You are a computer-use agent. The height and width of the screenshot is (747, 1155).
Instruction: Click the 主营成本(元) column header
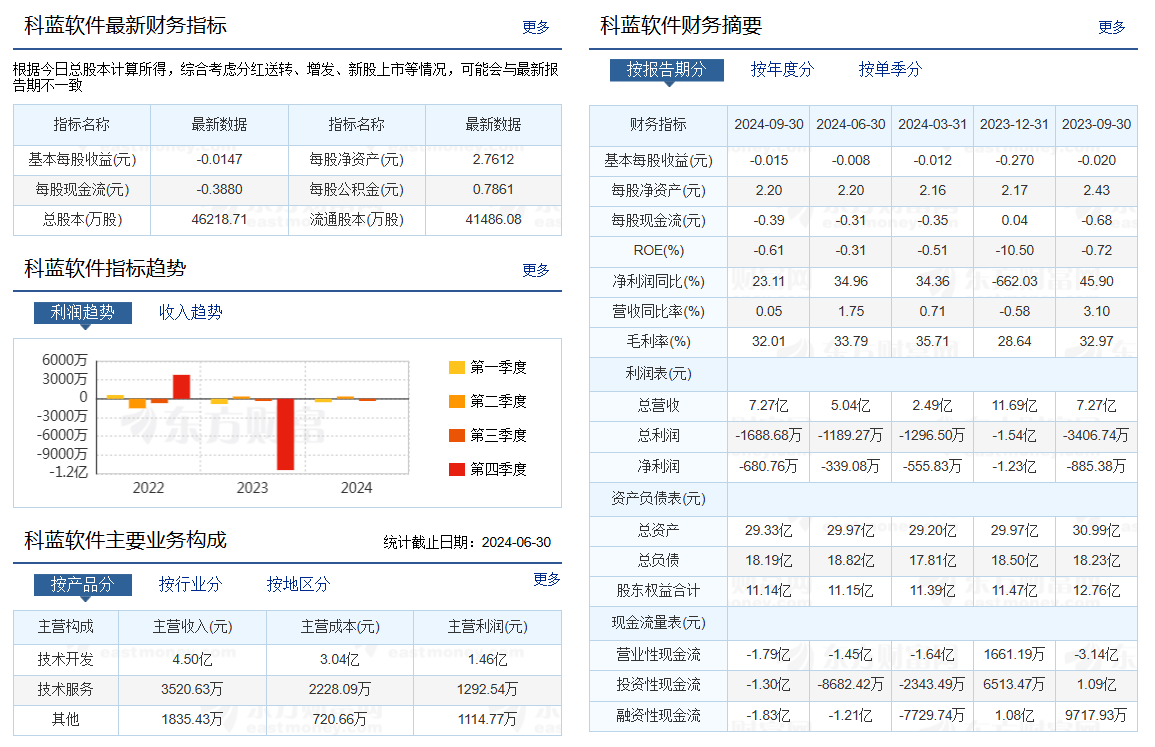point(340,627)
